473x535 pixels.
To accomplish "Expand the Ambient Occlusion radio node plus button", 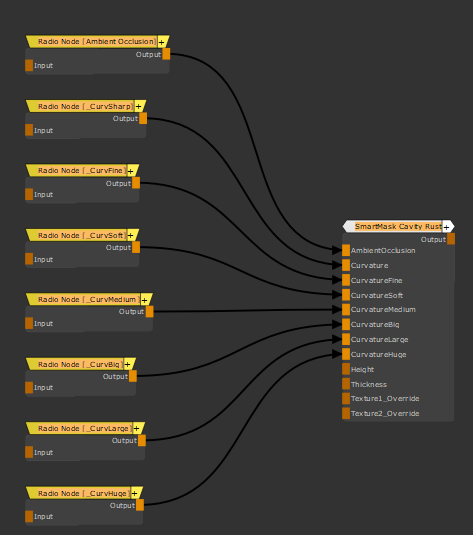I will [x=162, y=42].
